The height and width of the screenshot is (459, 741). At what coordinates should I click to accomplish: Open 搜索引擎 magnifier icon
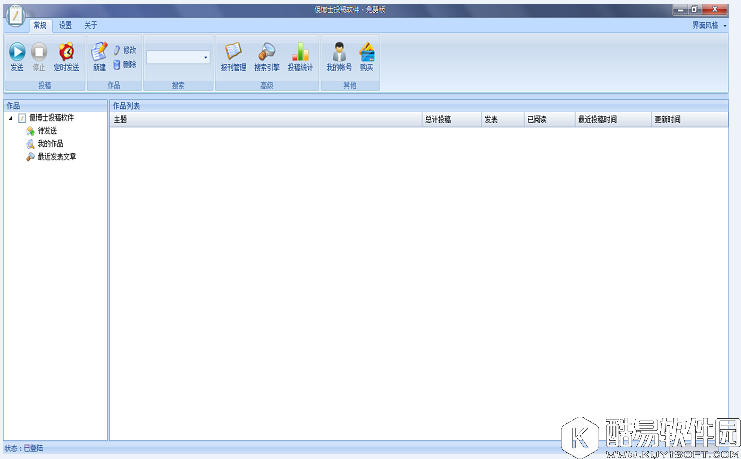tap(267, 52)
